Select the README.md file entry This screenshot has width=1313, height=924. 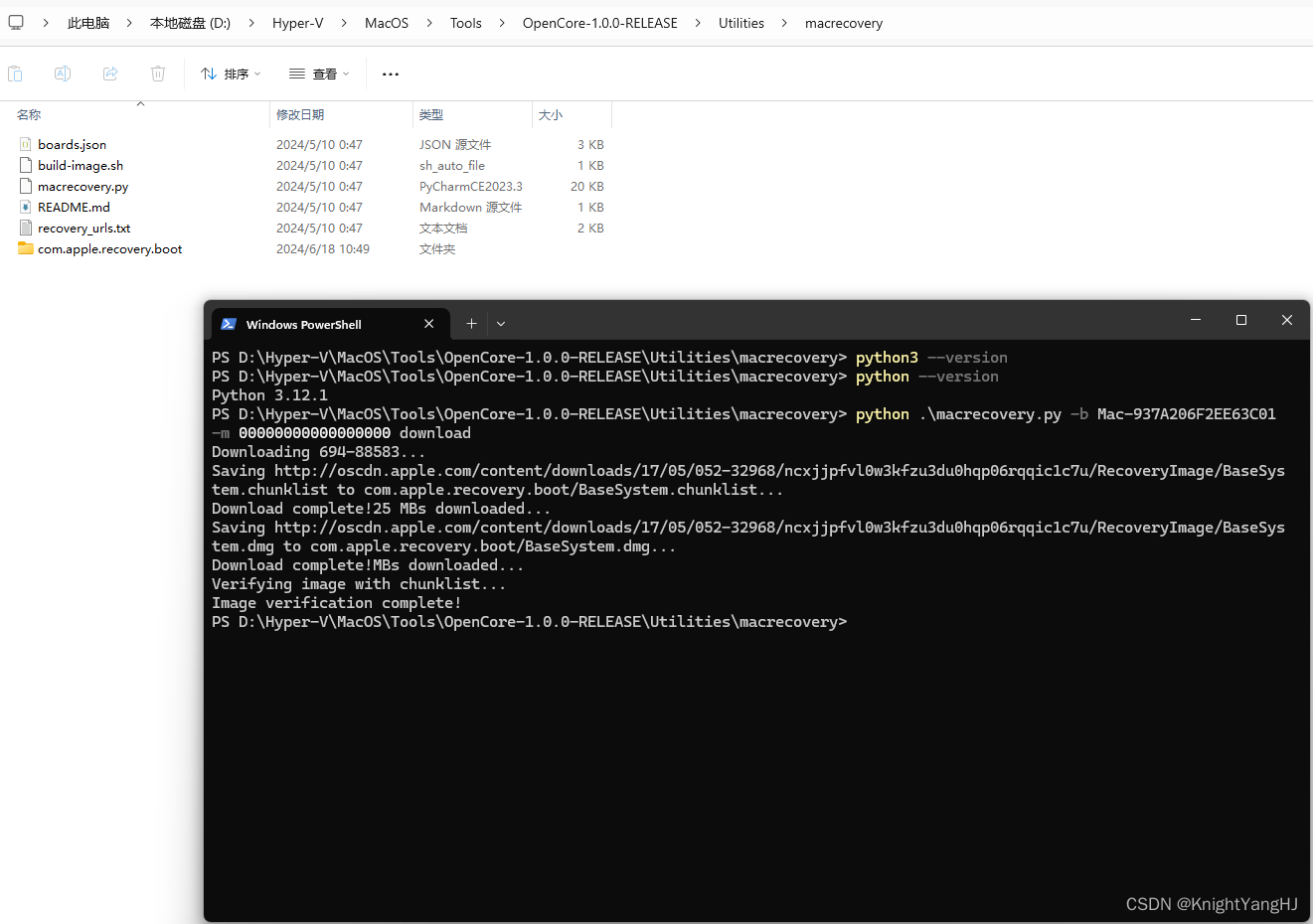(x=74, y=207)
